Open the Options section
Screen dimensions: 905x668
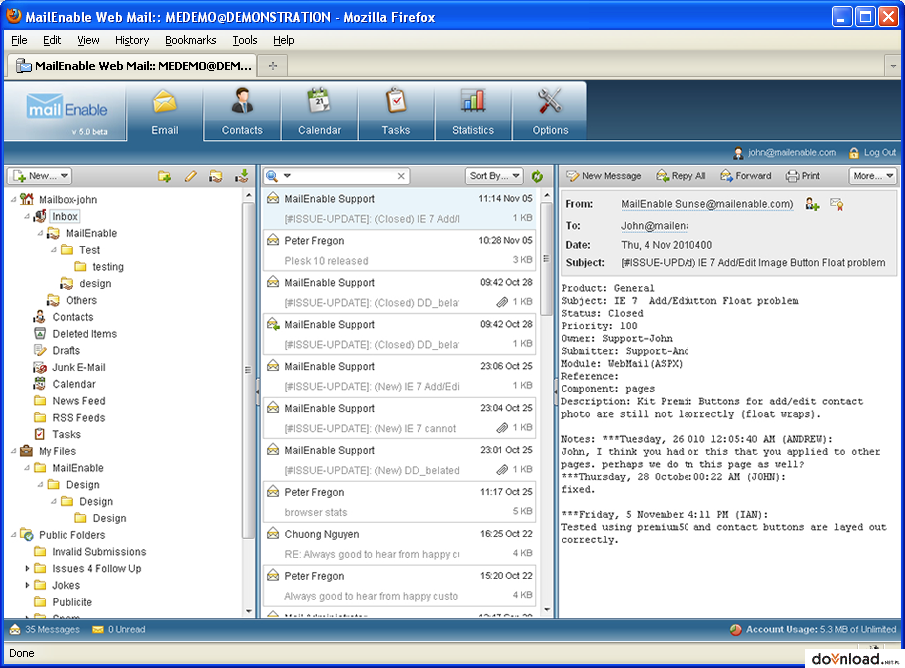click(550, 112)
